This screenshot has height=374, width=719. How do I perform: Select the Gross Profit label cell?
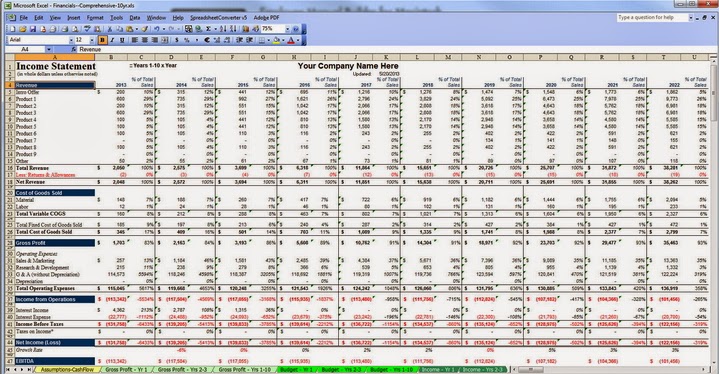pos(55,243)
